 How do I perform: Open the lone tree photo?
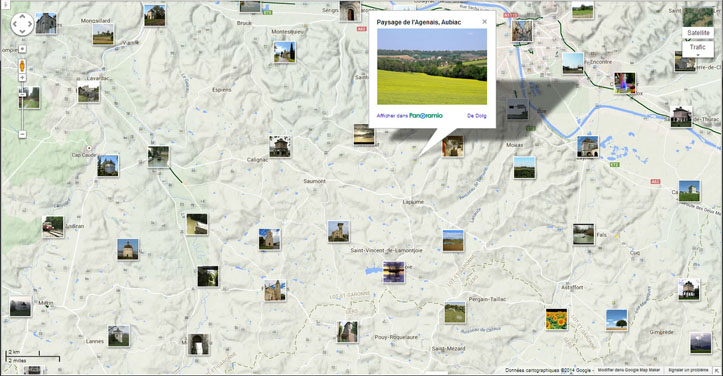[616, 320]
